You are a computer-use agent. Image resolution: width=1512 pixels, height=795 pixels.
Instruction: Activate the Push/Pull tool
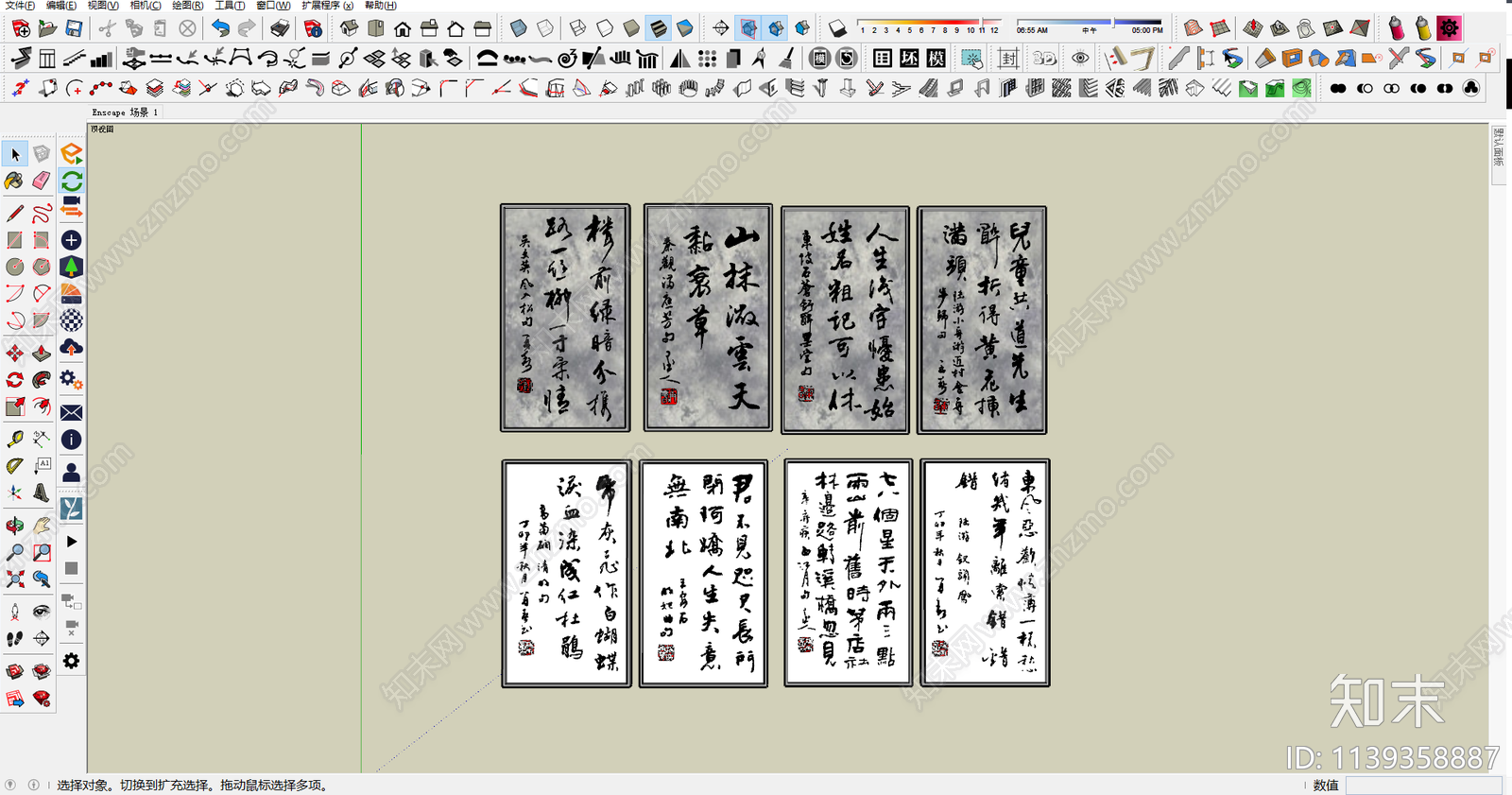tap(42, 354)
